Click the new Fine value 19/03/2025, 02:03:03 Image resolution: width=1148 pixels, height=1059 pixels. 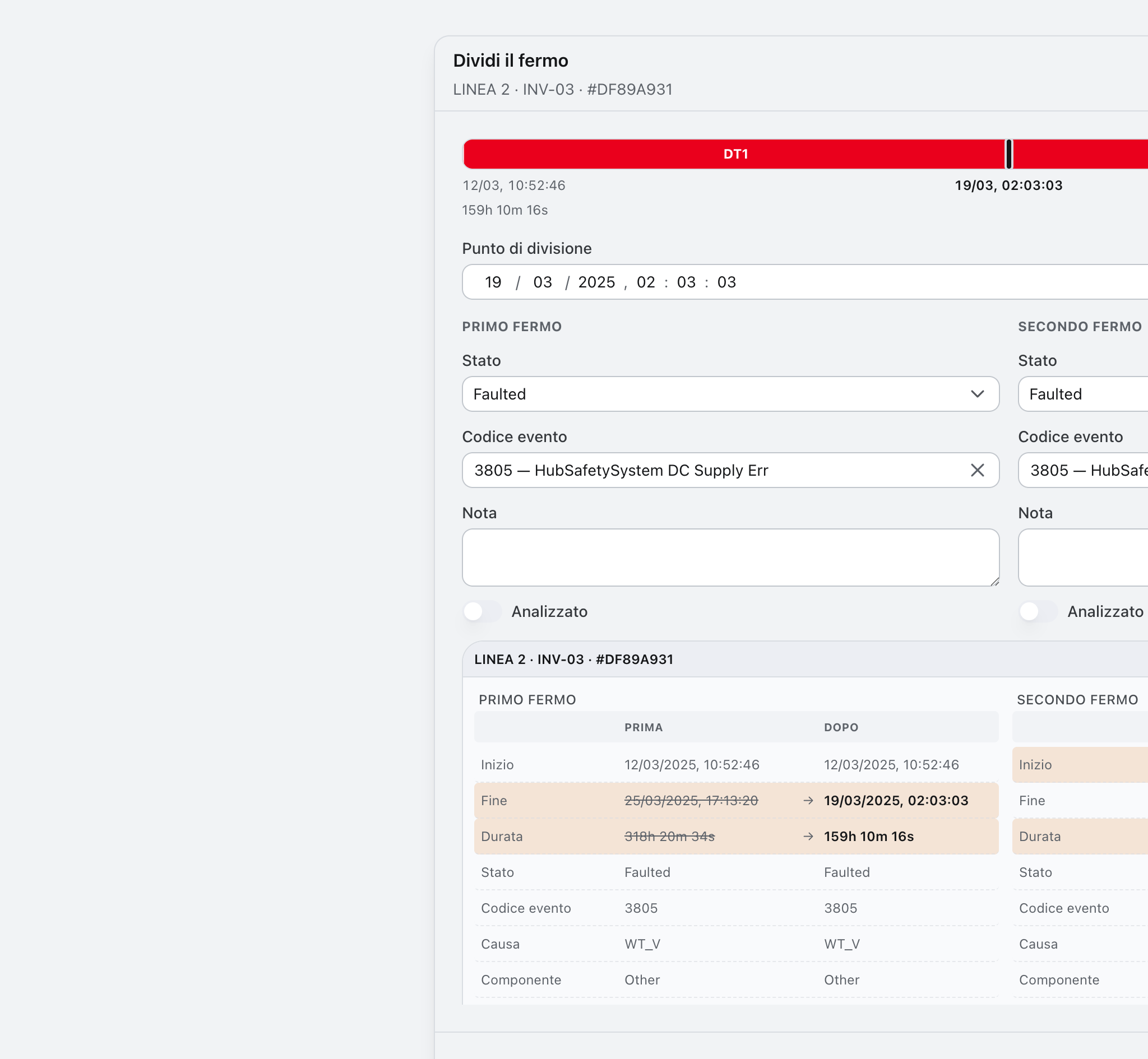tap(896, 801)
